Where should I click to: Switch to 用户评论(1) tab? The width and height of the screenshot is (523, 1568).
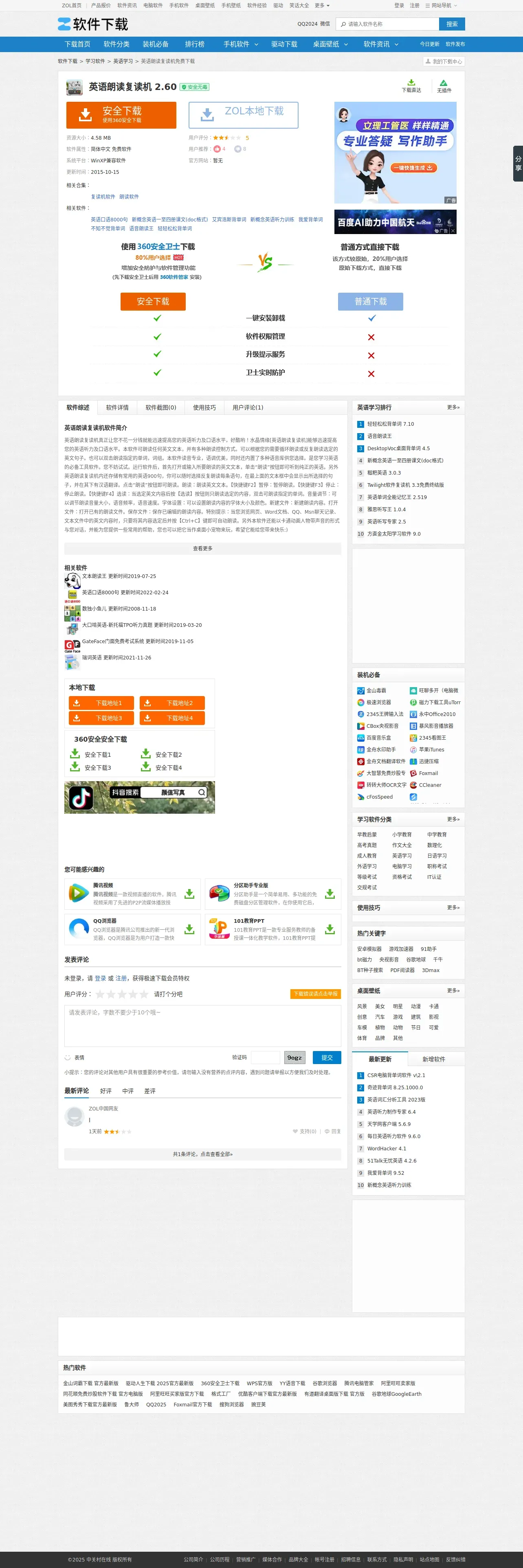248,408
